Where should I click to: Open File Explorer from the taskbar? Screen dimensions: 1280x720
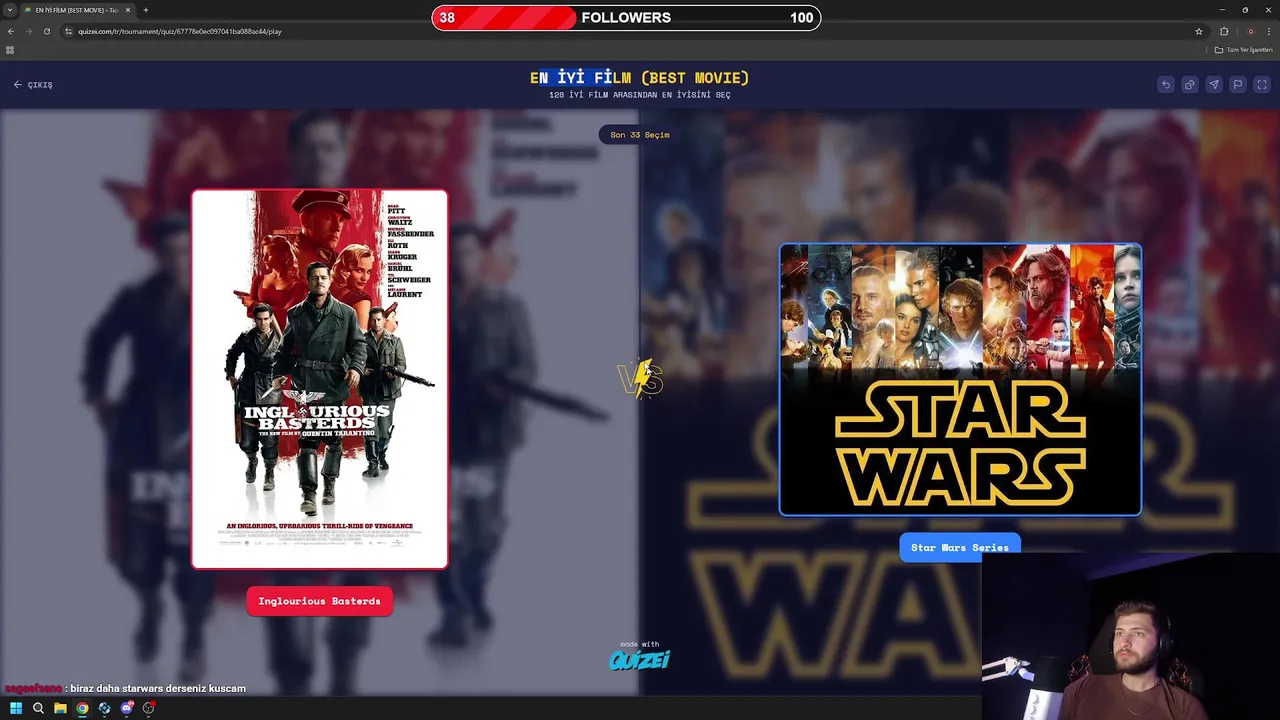[x=60, y=708]
